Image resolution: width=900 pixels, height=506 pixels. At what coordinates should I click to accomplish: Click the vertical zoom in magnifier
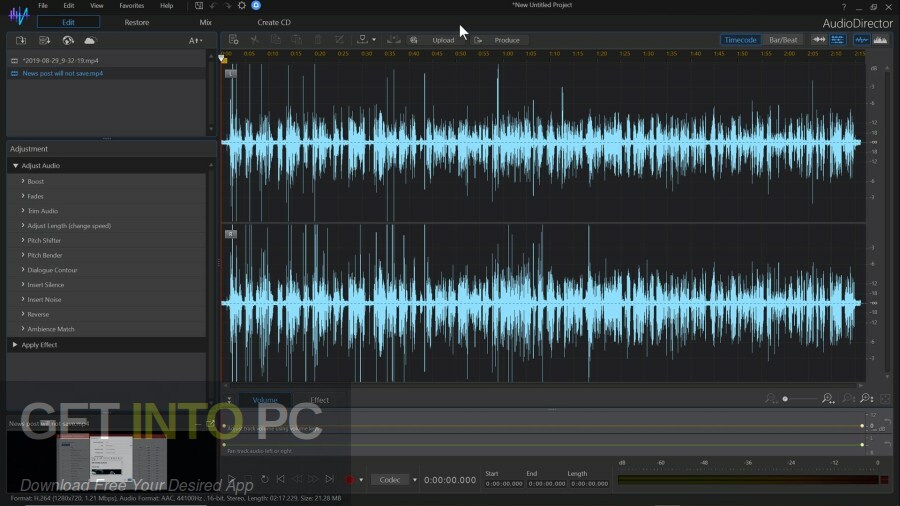[867, 398]
